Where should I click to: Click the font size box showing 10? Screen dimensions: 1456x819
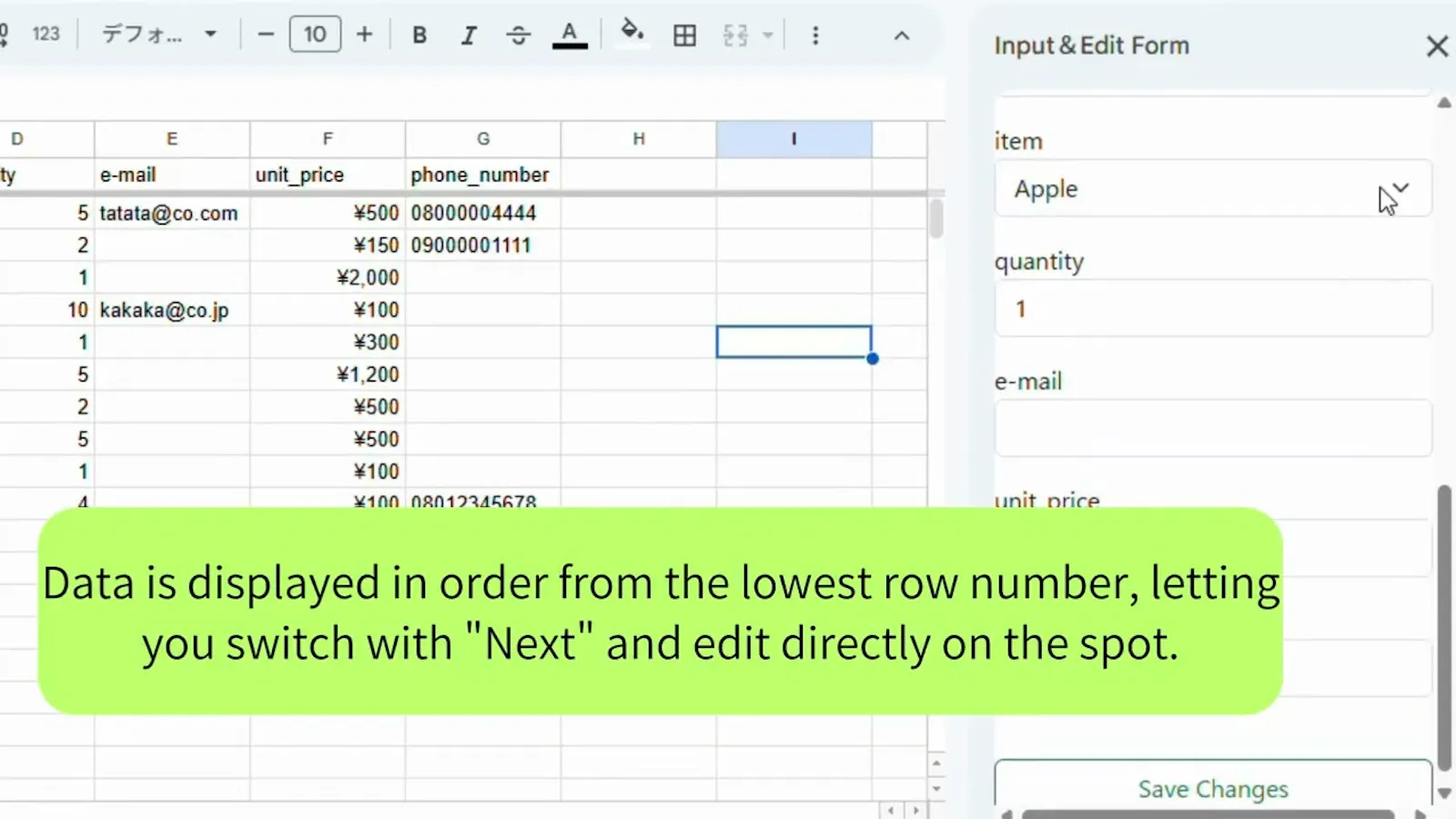coord(315,35)
